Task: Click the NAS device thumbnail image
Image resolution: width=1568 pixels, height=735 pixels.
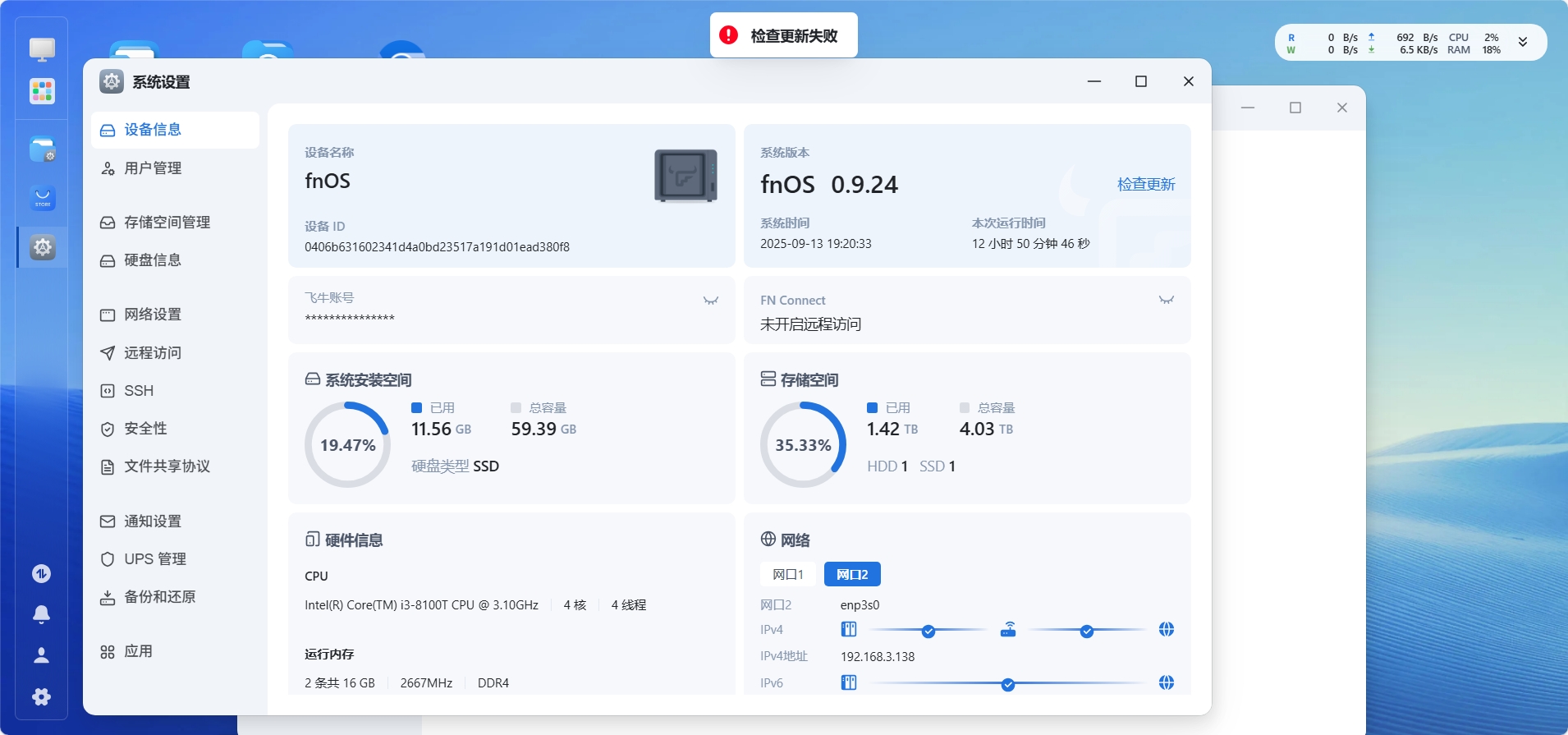Action: pos(685,176)
